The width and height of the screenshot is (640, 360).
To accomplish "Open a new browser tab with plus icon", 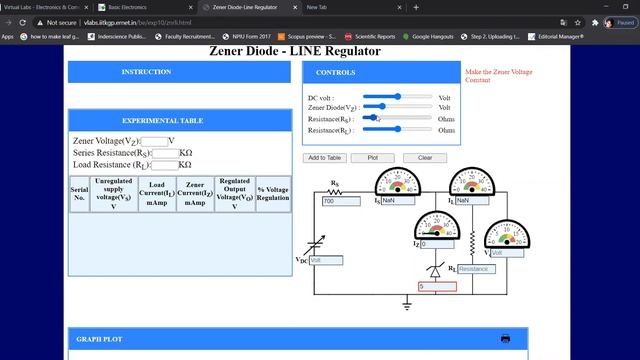I will tap(416, 7).
